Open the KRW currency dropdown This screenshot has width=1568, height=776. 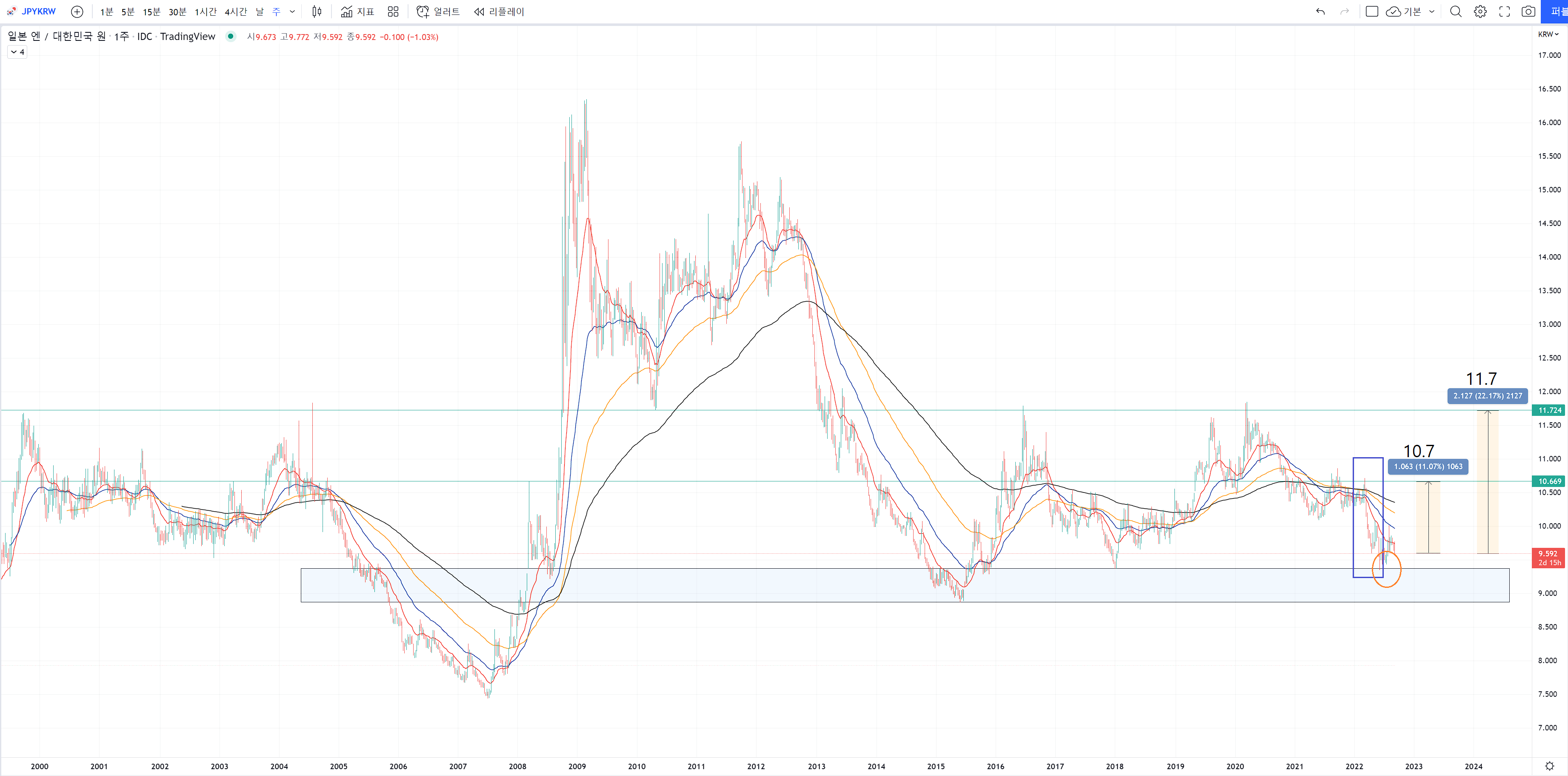[x=1548, y=34]
